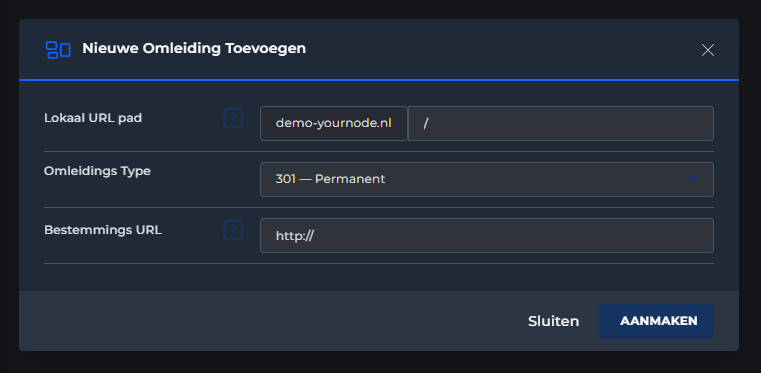
Task: Focus the local path field containing slash
Action: 561,124
